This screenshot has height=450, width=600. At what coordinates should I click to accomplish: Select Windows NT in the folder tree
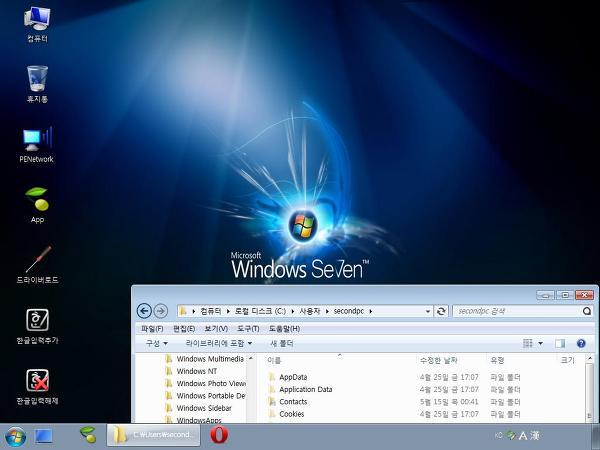(192, 371)
